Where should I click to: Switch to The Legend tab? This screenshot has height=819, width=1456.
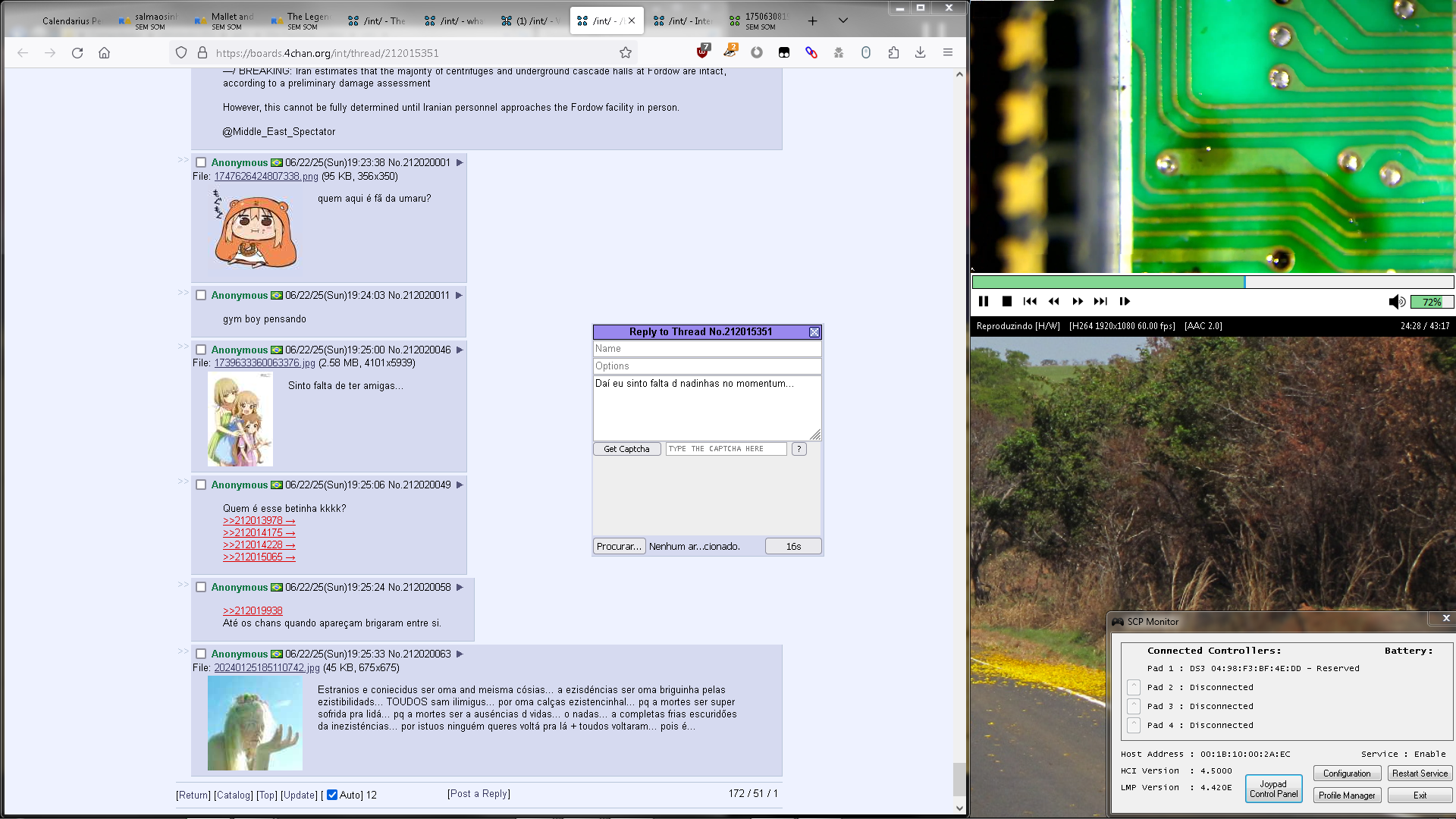tap(301, 21)
